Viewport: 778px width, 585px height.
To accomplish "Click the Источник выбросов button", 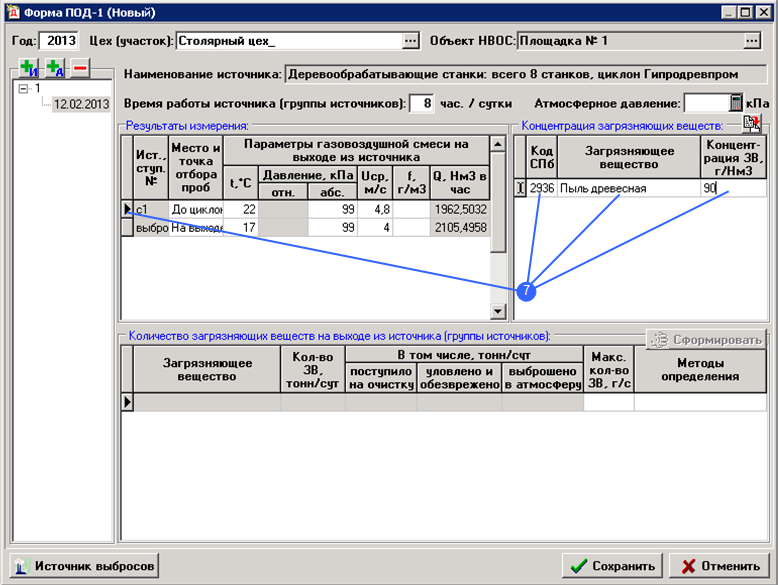I will coord(84,566).
